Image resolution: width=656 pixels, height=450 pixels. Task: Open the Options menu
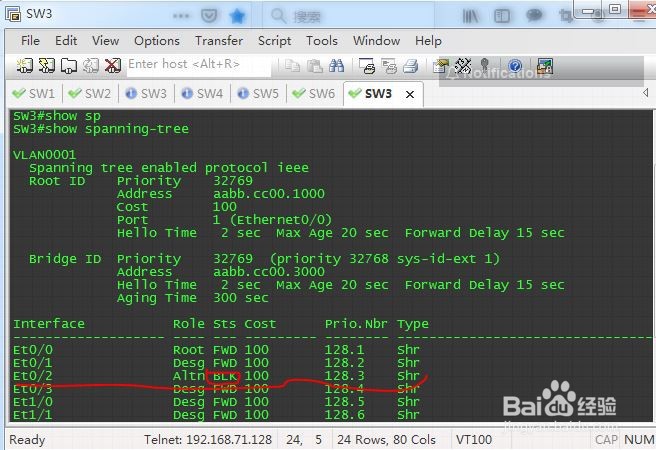(x=157, y=41)
